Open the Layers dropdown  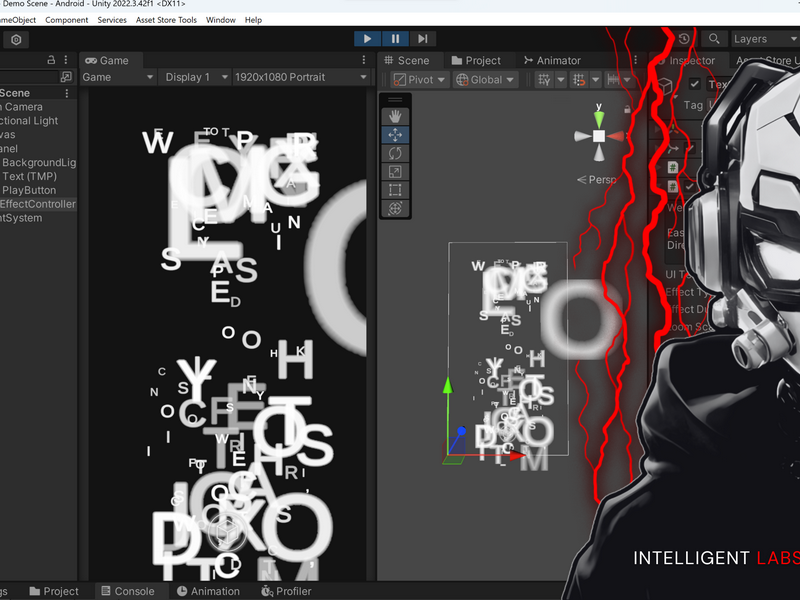point(764,39)
